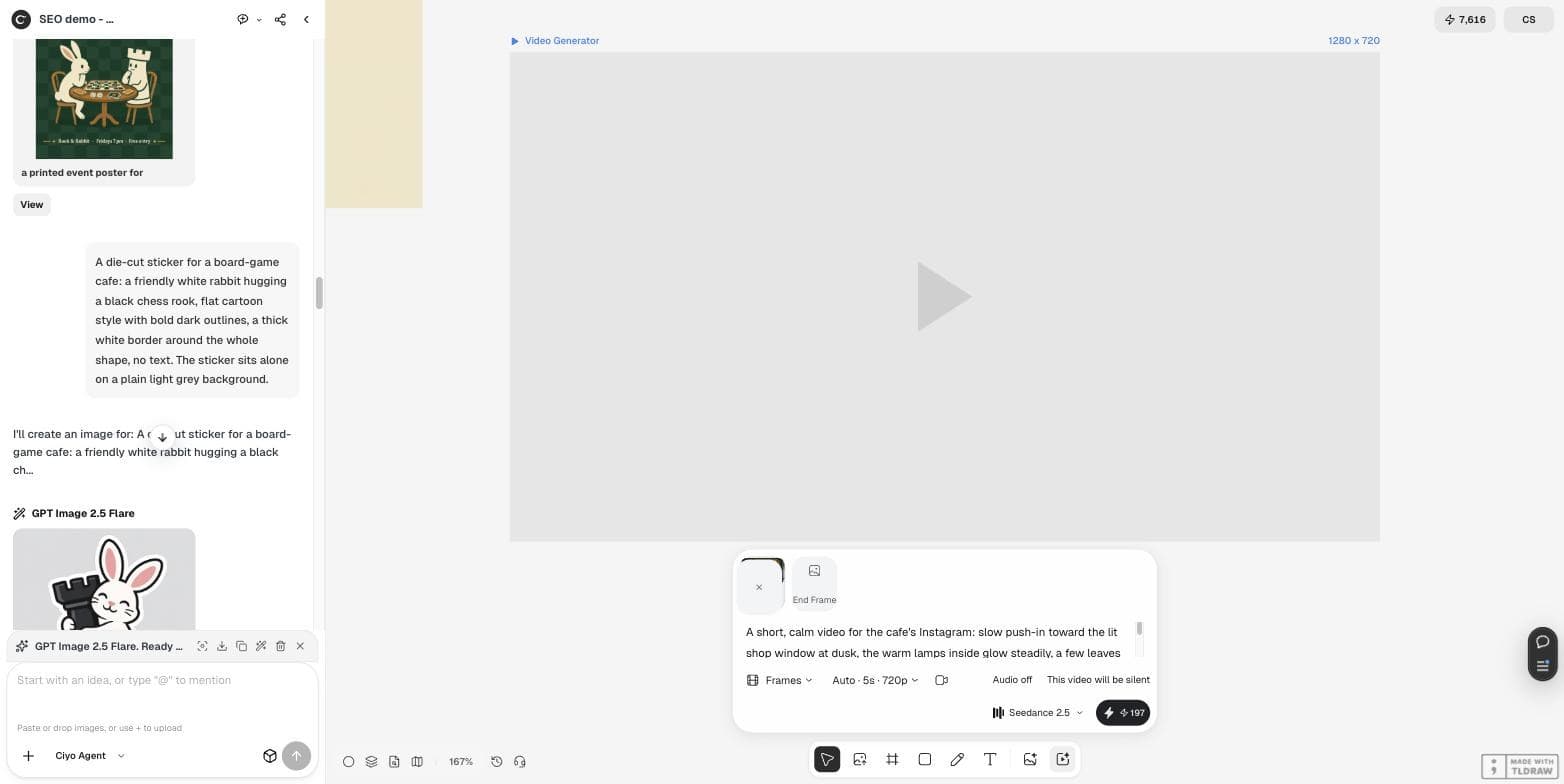The image size is (1564, 784).
Task: Open the rabbit sticker image thumbnail
Action: tap(104, 580)
